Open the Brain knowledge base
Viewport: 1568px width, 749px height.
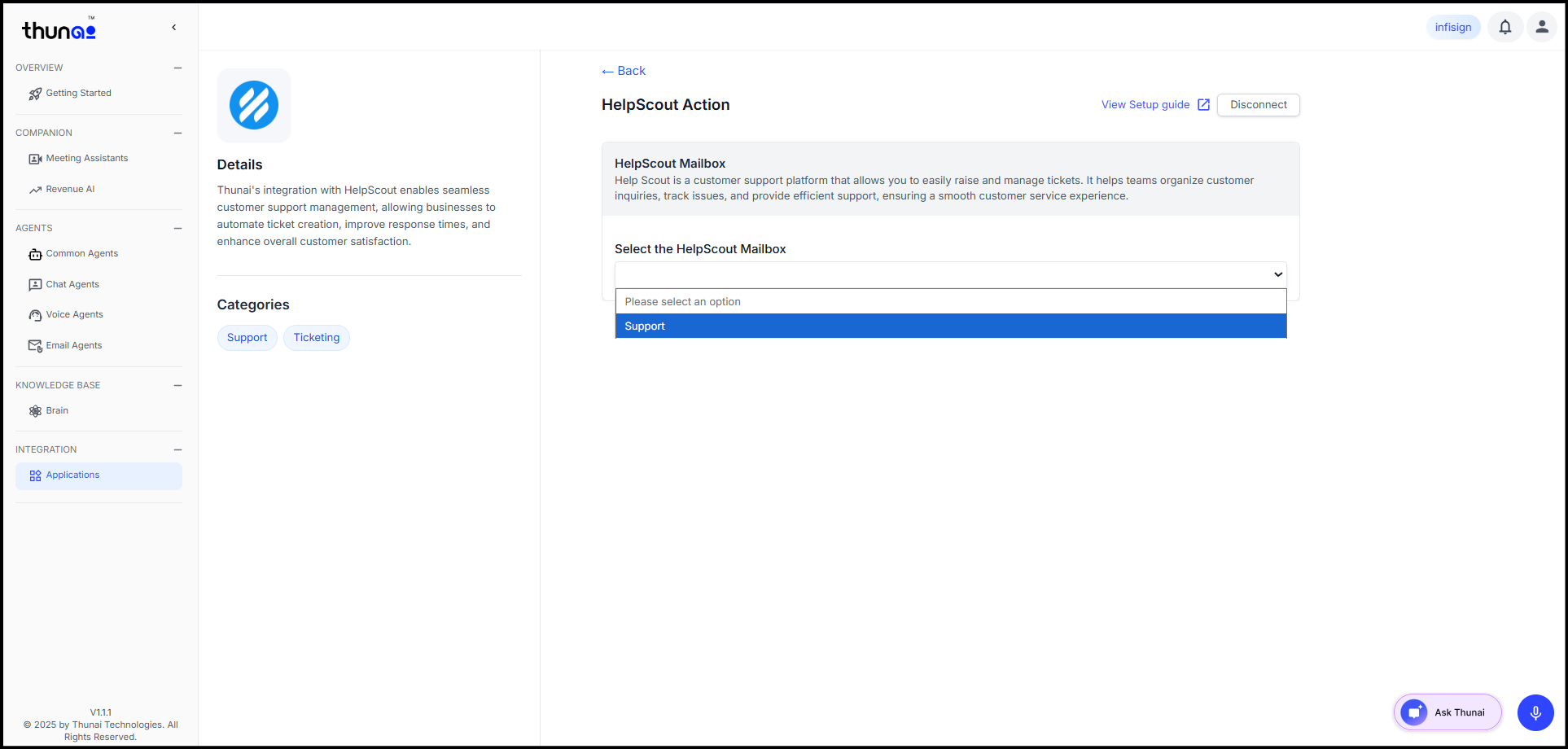pos(57,411)
